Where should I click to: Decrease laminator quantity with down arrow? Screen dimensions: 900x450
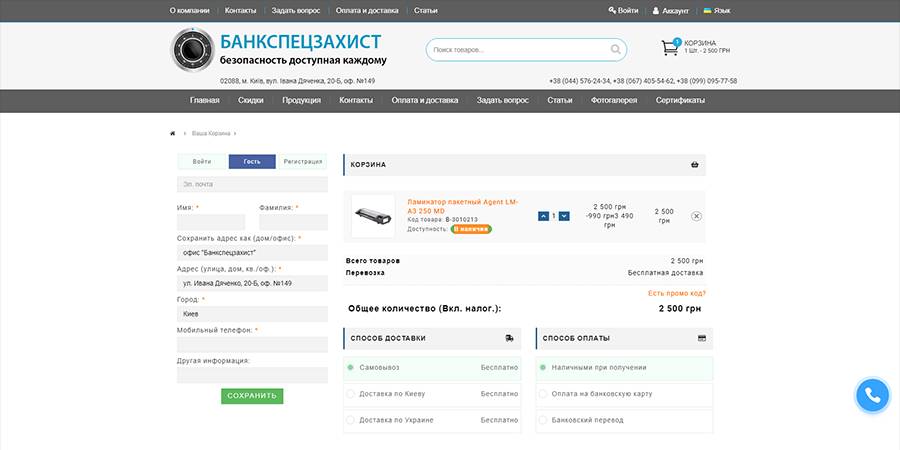tap(564, 216)
